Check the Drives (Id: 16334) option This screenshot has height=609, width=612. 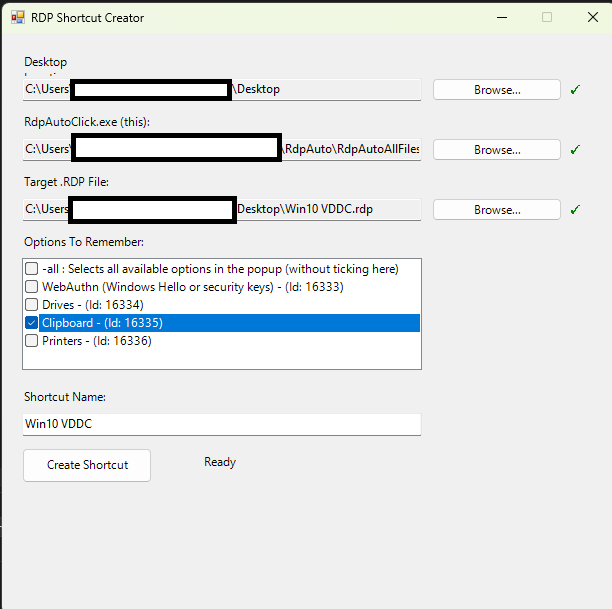[32, 305]
